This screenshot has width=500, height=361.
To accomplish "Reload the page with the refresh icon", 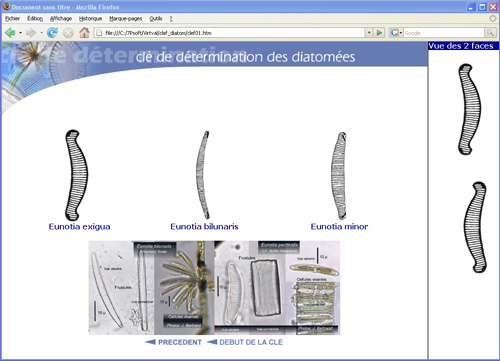I will point(52,33).
